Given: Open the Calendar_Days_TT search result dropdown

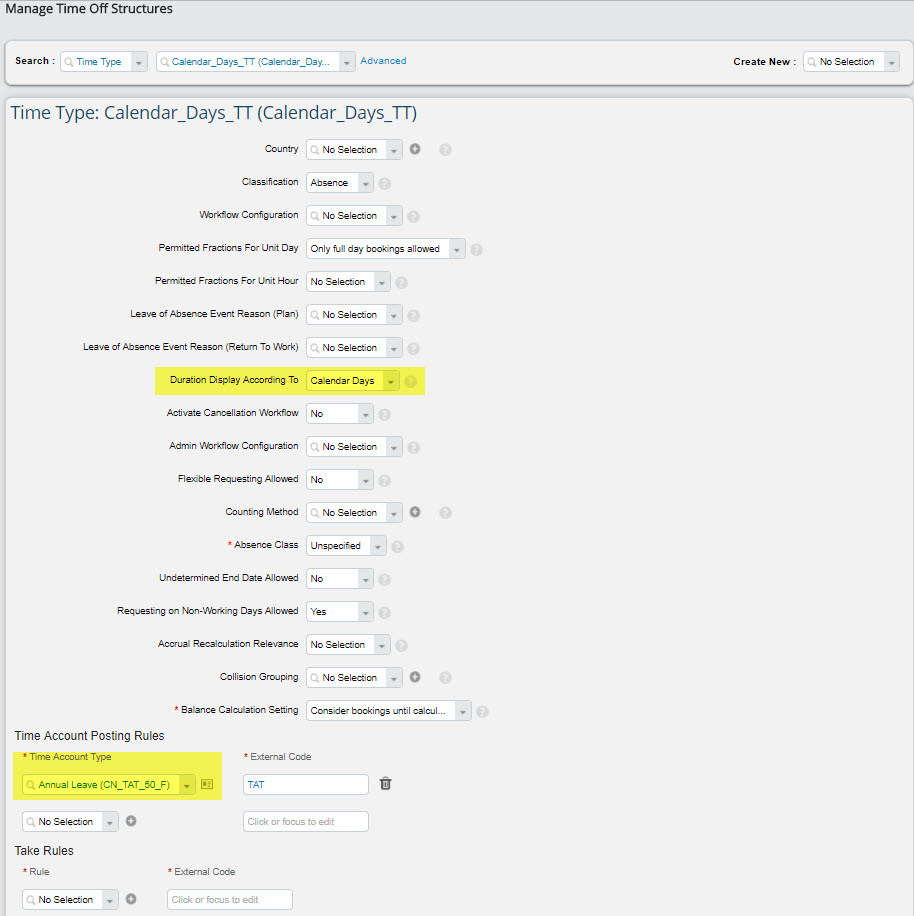Looking at the screenshot, I should pos(347,62).
